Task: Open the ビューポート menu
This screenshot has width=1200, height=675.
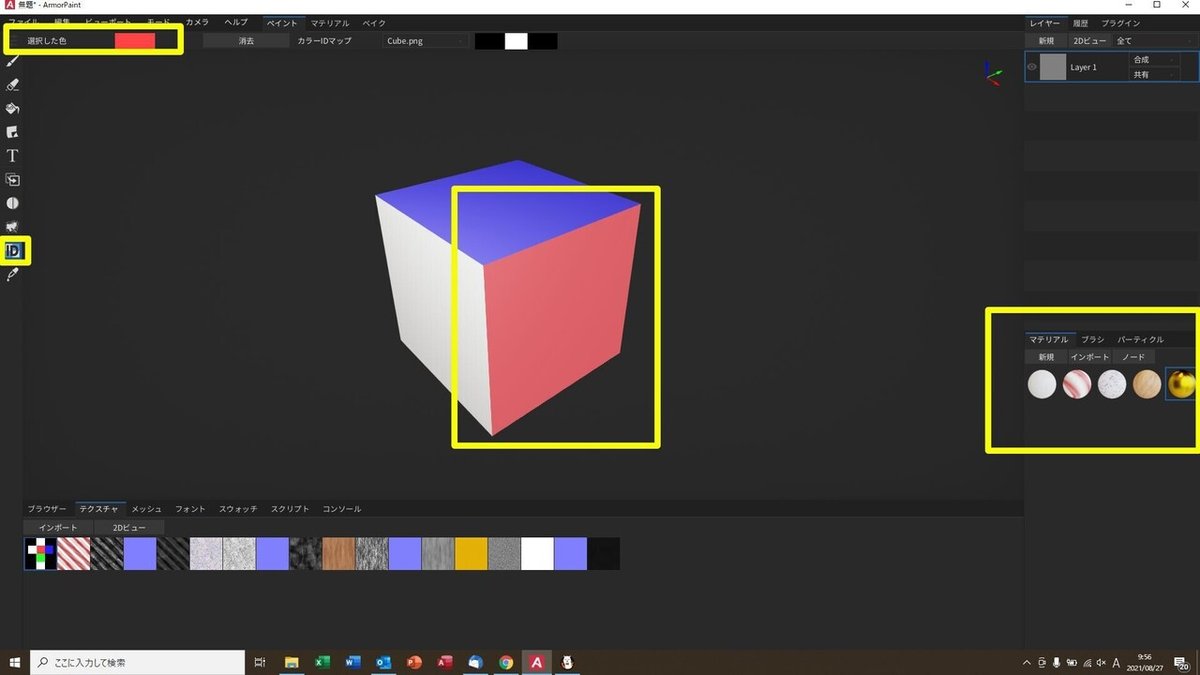Action: (x=108, y=22)
